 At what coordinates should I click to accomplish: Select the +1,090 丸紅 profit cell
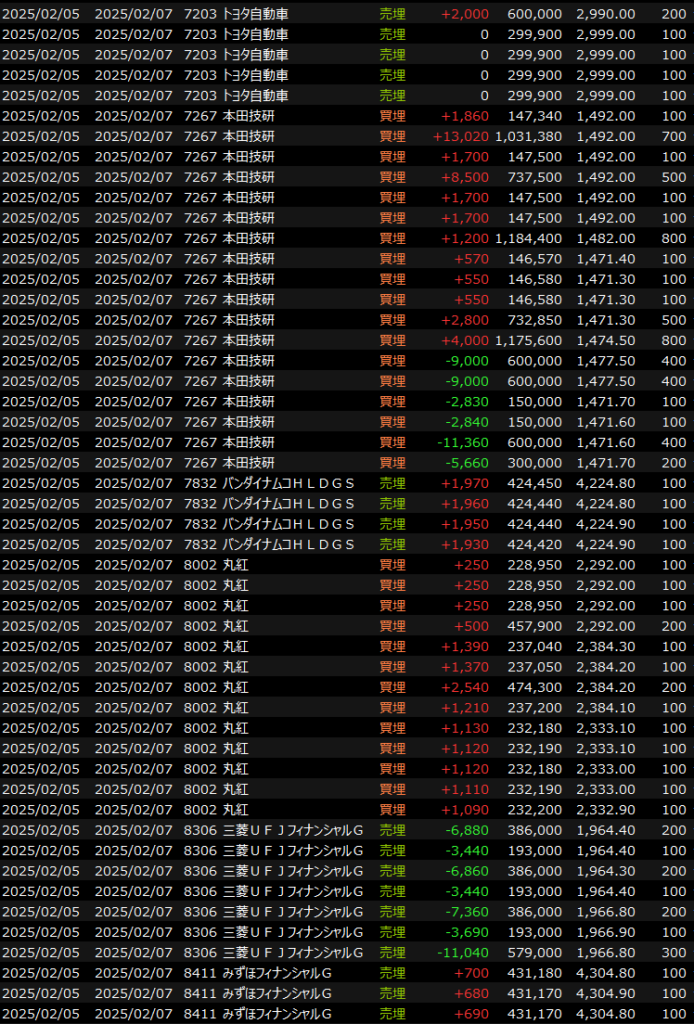coord(465,809)
